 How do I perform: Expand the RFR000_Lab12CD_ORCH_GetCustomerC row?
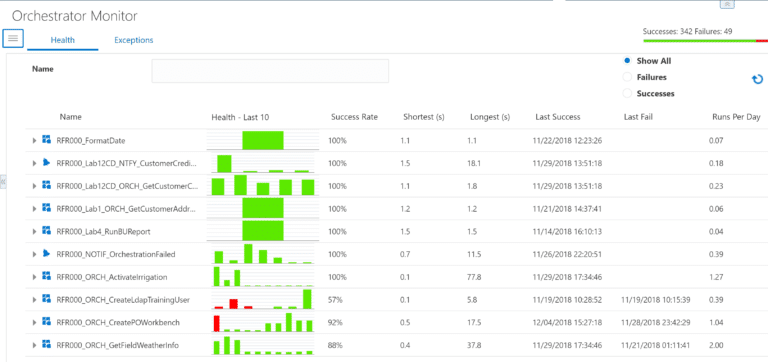(x=34, y=186)
